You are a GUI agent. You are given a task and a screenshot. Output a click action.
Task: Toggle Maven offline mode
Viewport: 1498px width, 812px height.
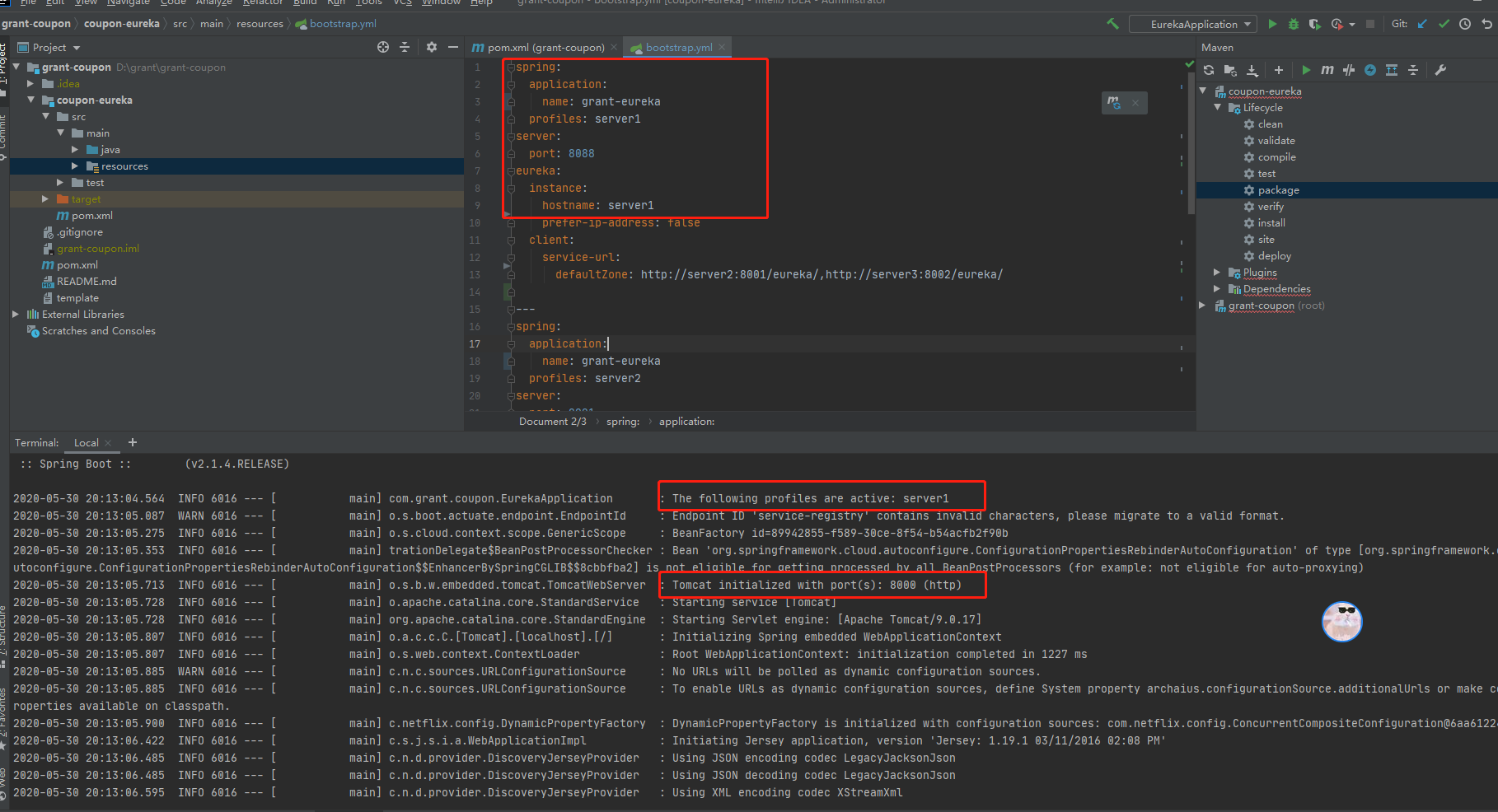[x=1349, y=70]
